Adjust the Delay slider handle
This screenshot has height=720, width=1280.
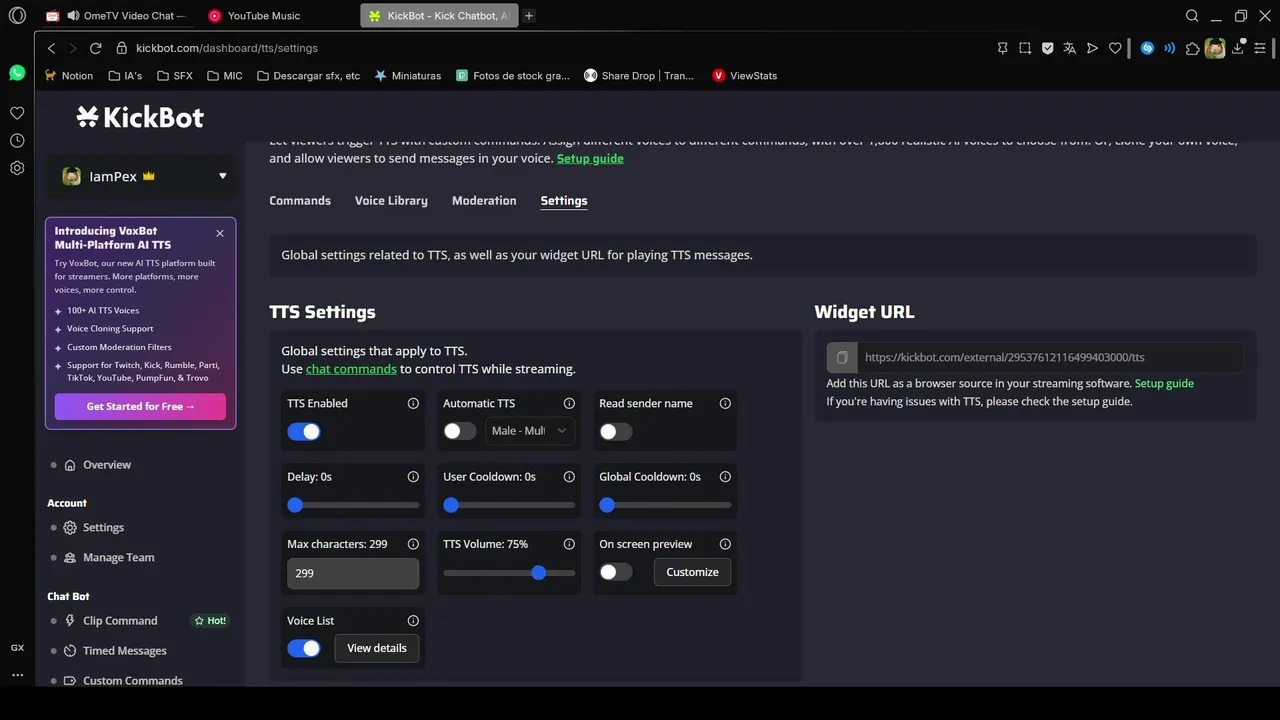pyautogui.click(x=295, y=505)
